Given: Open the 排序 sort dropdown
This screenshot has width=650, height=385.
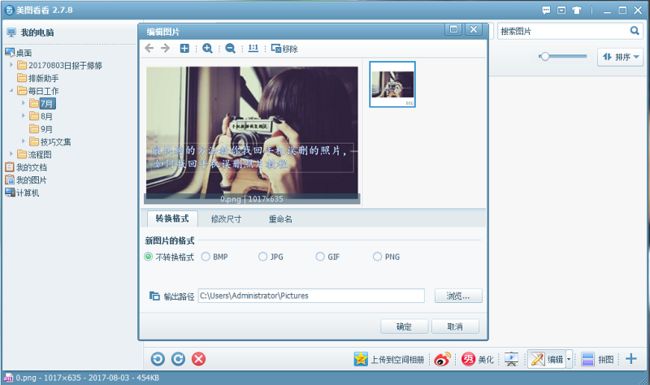Looking at the screenshot, I should (620, 57).
